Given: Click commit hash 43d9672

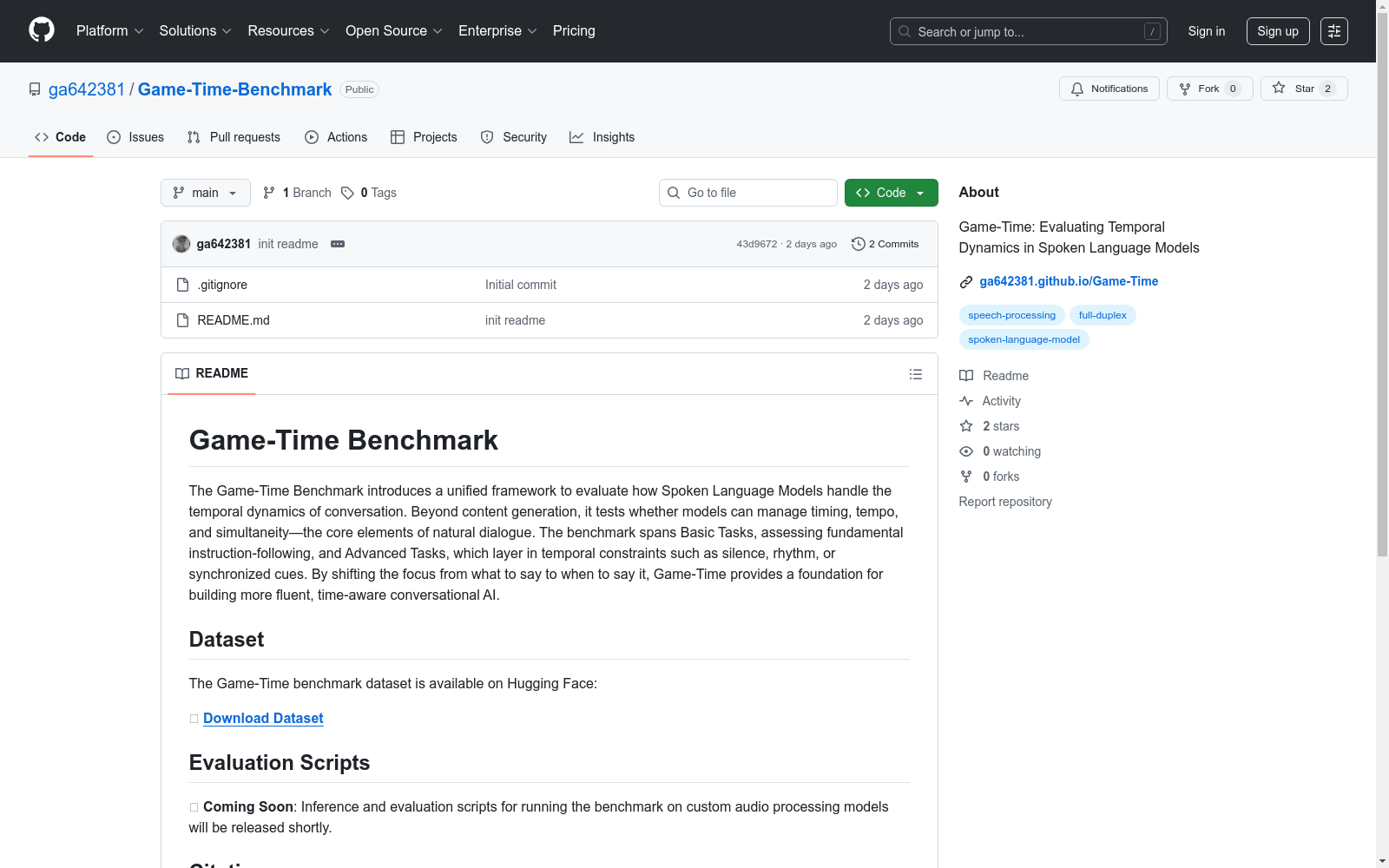Looking at the screenshot, I should (x=757, y=244).
